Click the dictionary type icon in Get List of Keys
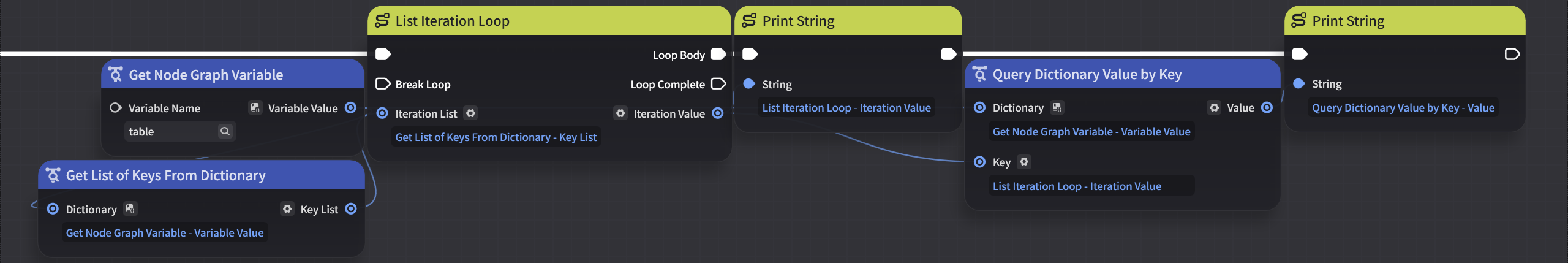This screenshot has height=263, width=1568. (x=130, y=209)
